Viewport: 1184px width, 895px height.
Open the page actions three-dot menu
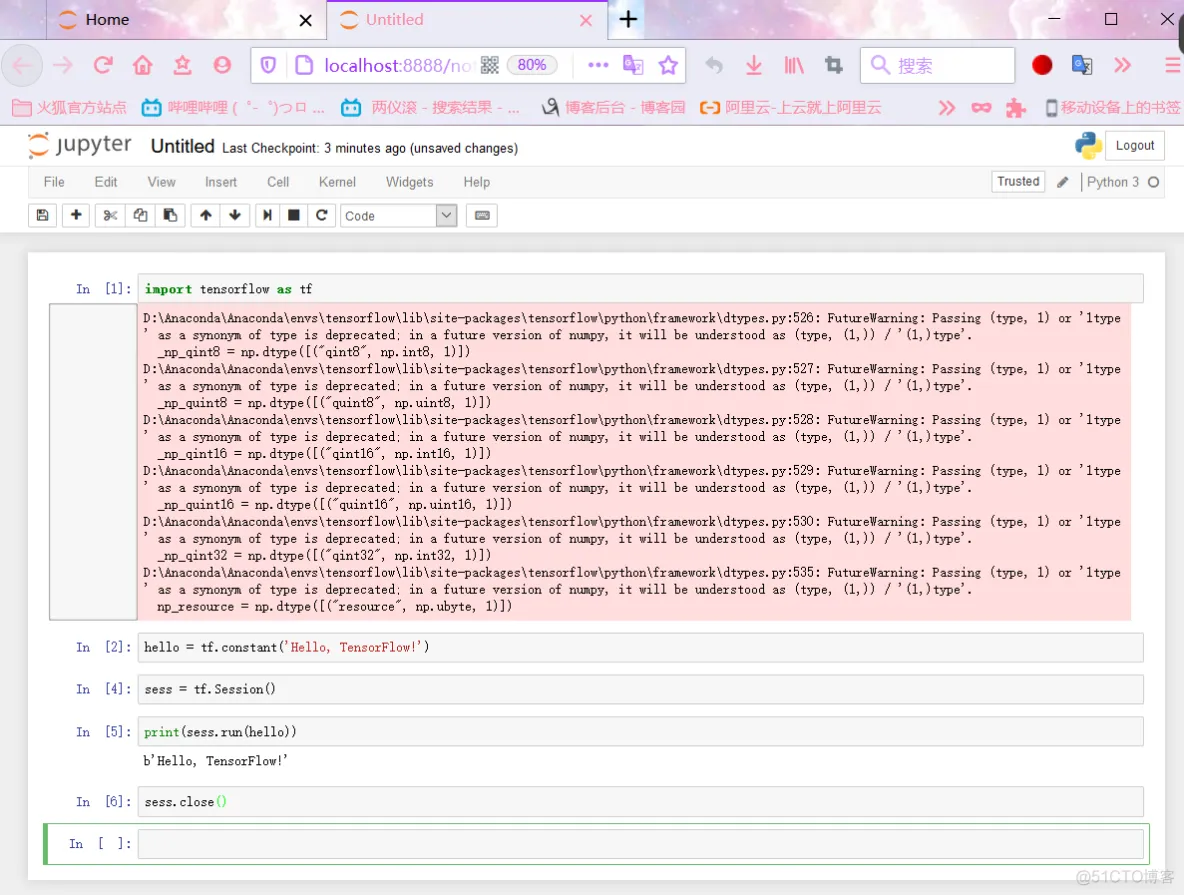(x=598, y=66)
